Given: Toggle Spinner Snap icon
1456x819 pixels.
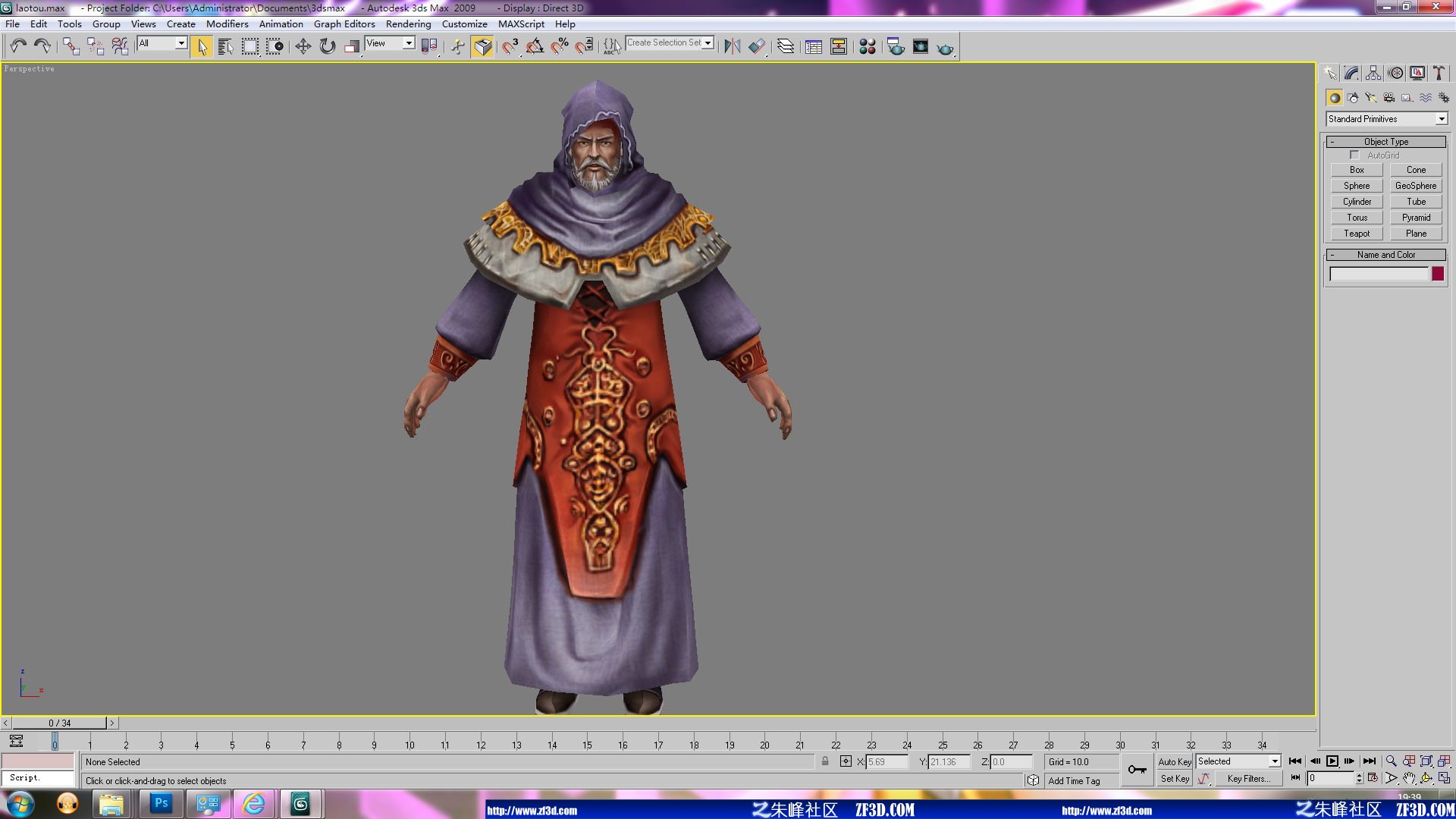Looking at the screenshot, I should (x=584, y=46).
